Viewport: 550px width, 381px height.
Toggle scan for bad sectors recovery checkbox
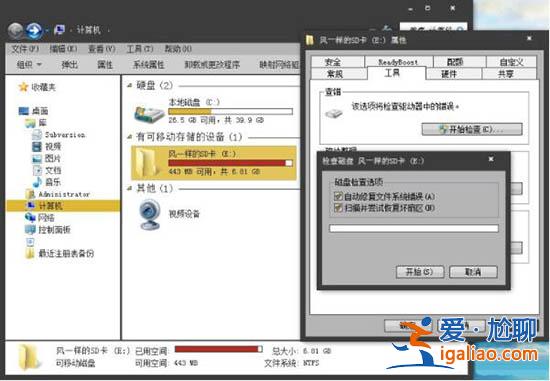coord(338,208)
